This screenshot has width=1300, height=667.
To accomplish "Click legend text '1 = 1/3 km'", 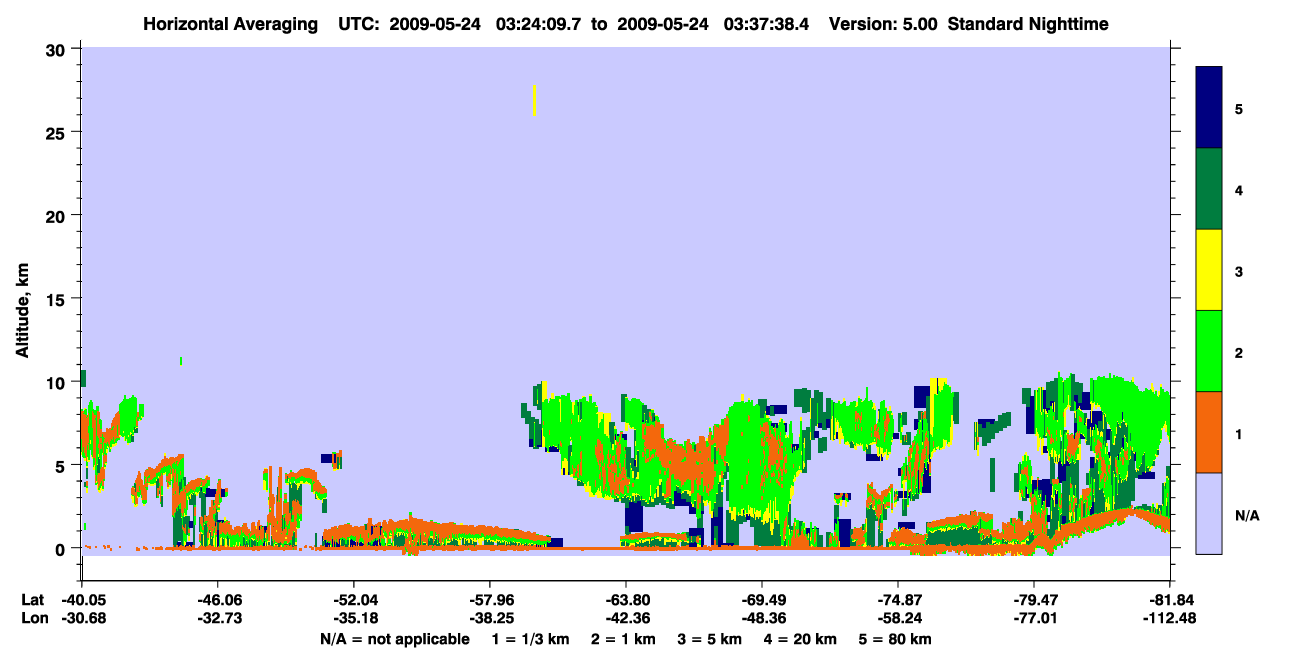I will pyautogui.click(x=529, y=639).
